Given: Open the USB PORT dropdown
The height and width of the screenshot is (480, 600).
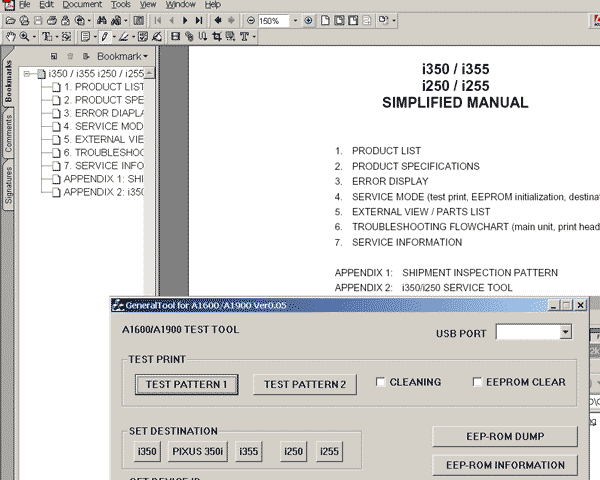Looking at the screenshot, I should pos(566,332).
